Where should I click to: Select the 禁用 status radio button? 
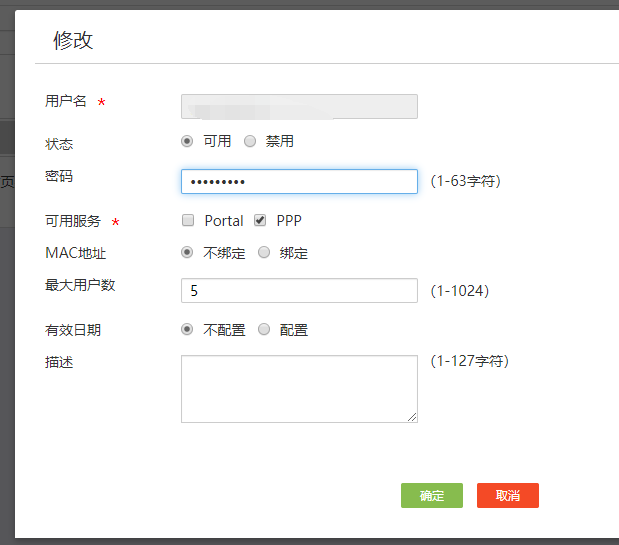(250, 141)
